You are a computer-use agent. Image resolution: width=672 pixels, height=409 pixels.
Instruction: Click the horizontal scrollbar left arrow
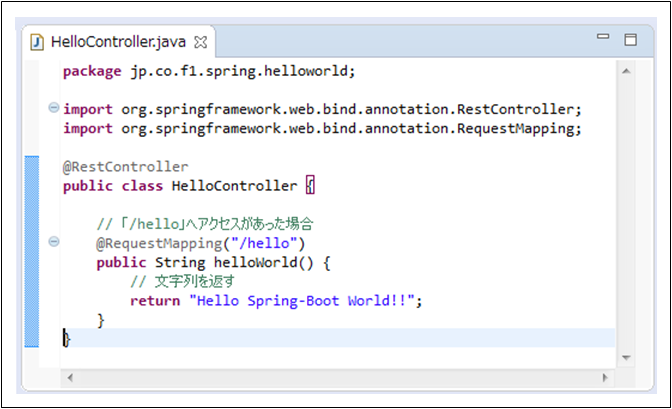[x=69, y=377]
